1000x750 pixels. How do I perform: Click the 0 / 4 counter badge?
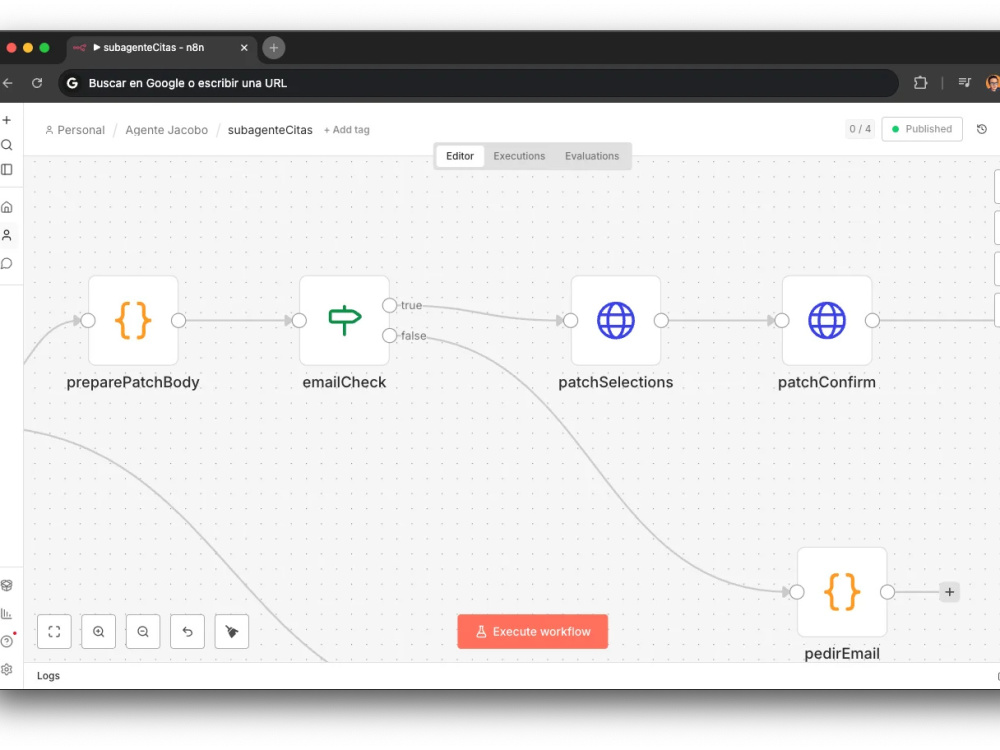[860, 129]
